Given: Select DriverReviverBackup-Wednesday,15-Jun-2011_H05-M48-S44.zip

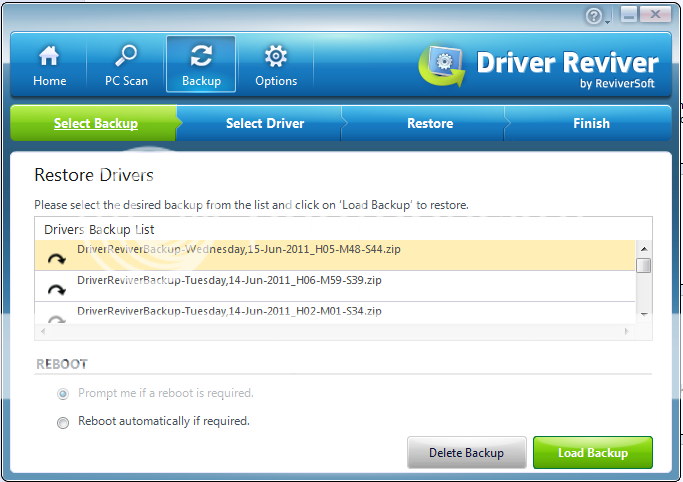Looking at the screenshot, I should (x=335, y=255).
